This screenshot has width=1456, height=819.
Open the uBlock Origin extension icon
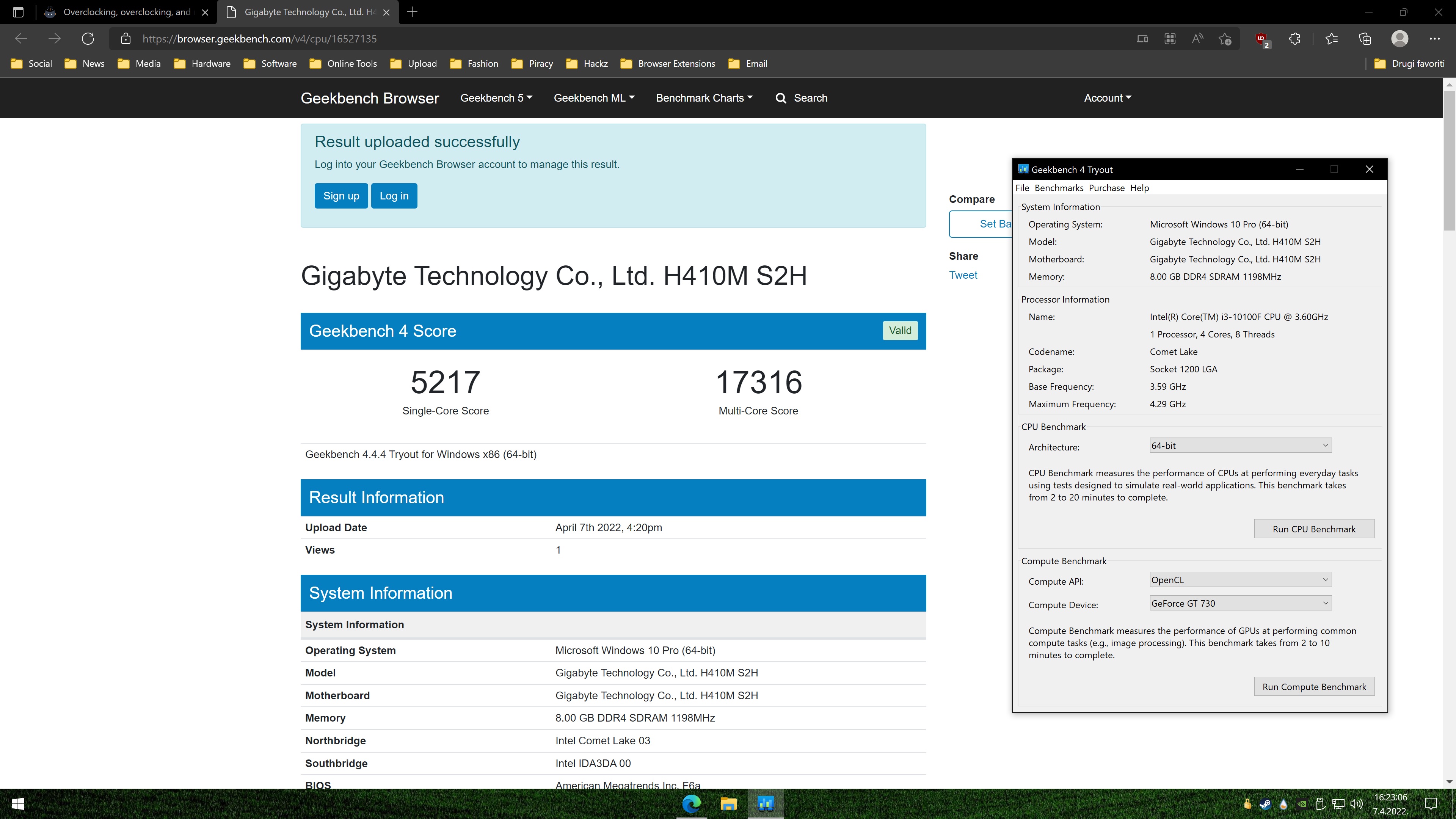click(1261, 39)
